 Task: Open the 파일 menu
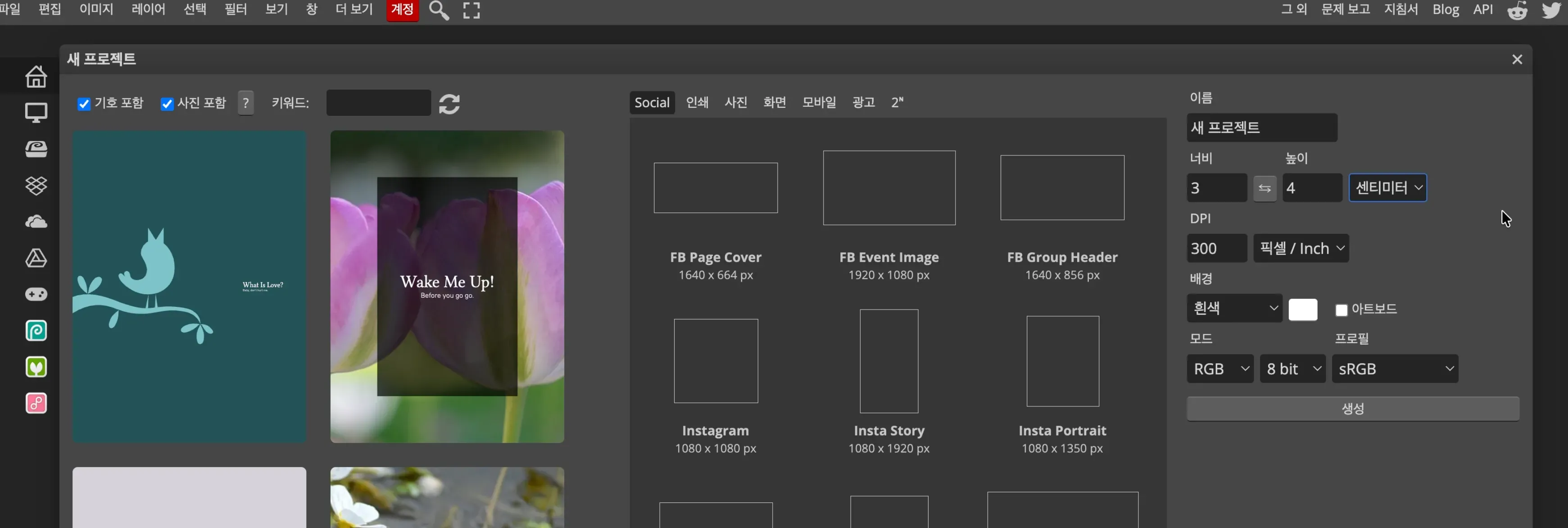coord(10,10)
